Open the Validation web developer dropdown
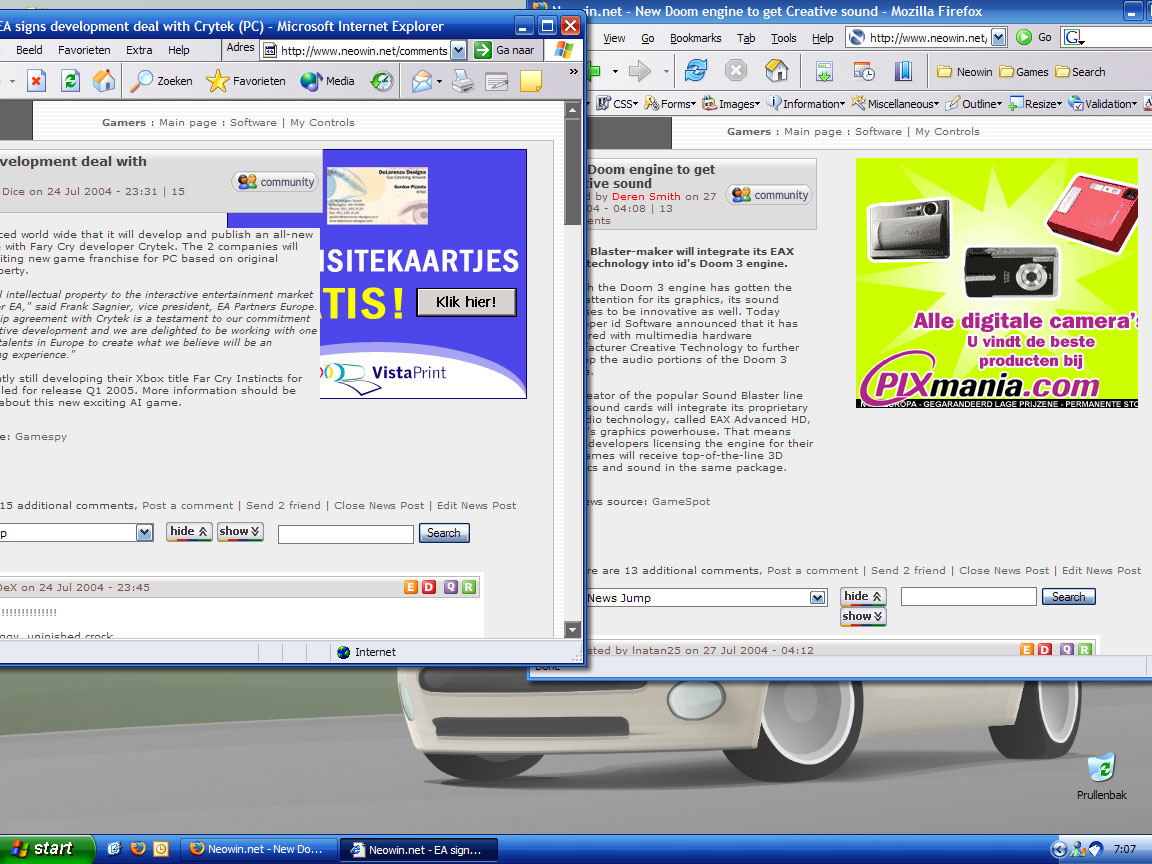The height and width of the screenshot is (864, 1152). click(1103, 104)
